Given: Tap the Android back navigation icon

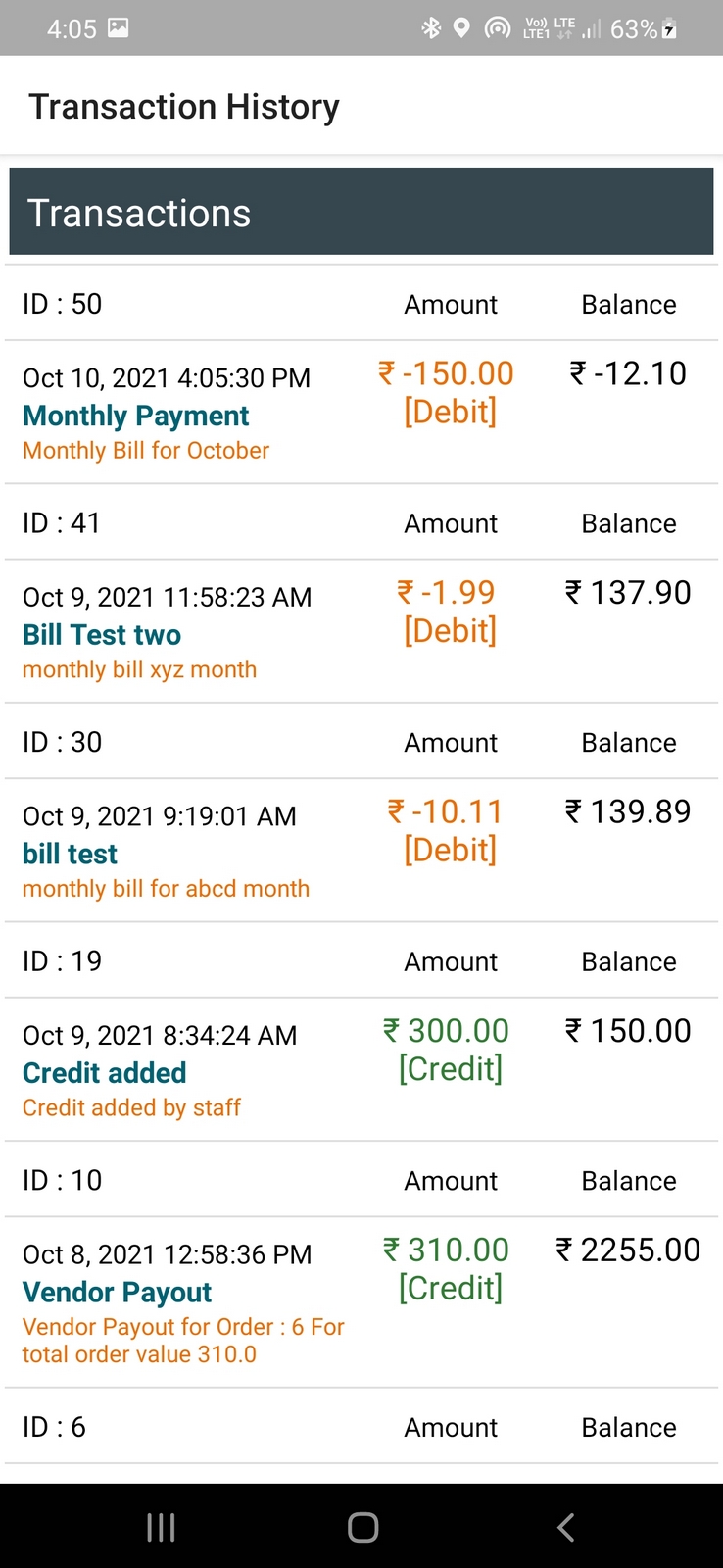Looking at the screenshot, I should 565,1527.
